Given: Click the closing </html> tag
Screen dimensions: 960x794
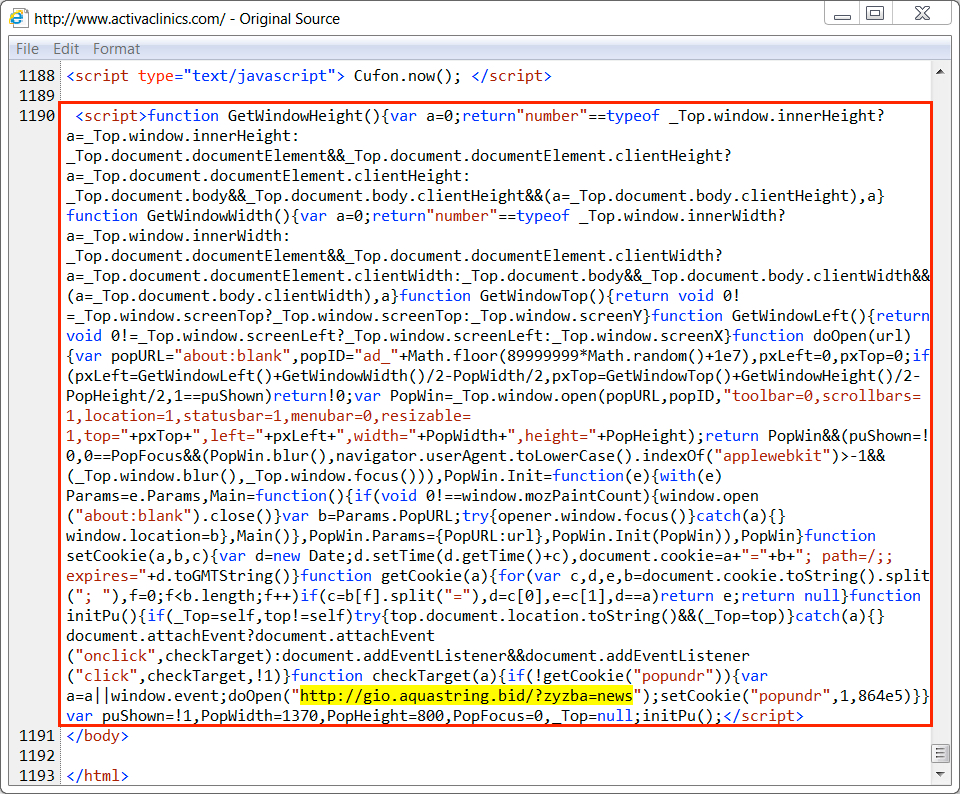Looking at the screenshot, I should pyautogui.click(x=97, y=776).
